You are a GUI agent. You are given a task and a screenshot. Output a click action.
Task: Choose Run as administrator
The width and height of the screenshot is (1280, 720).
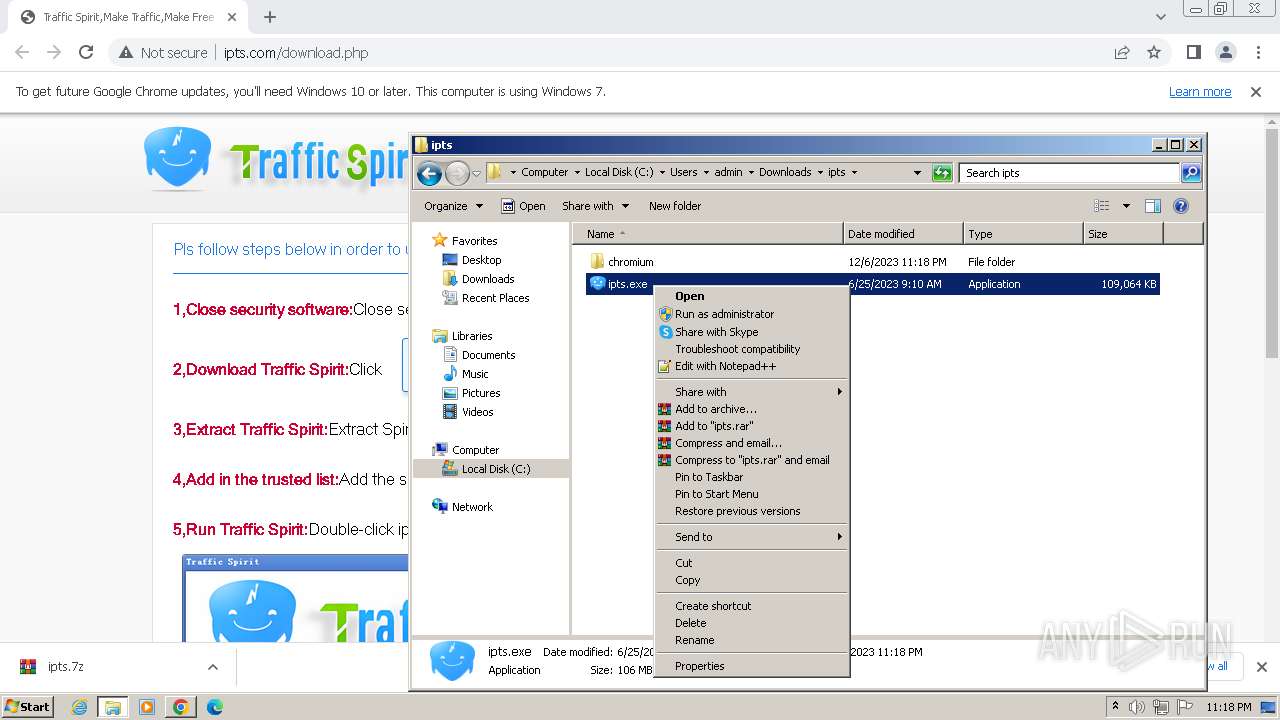pos(752,314)
